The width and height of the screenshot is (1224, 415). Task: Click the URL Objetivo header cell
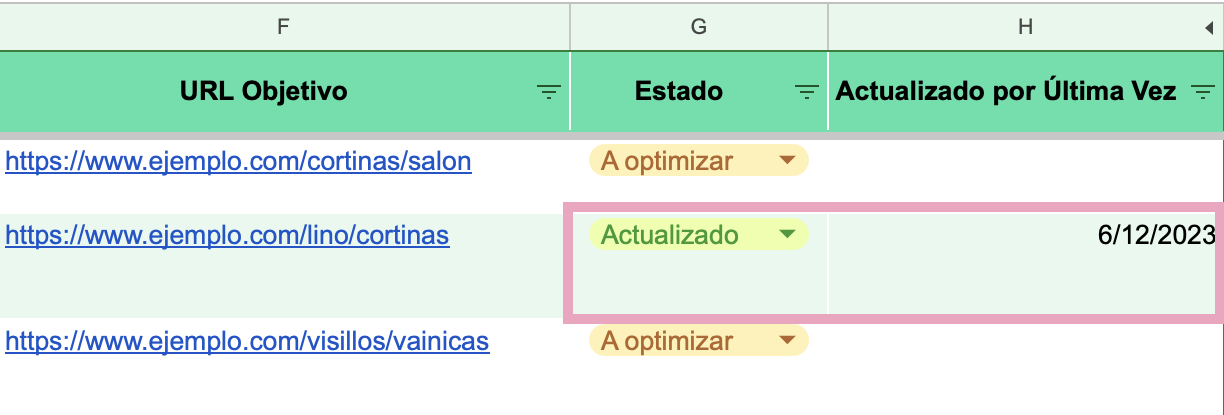point(264,92)
